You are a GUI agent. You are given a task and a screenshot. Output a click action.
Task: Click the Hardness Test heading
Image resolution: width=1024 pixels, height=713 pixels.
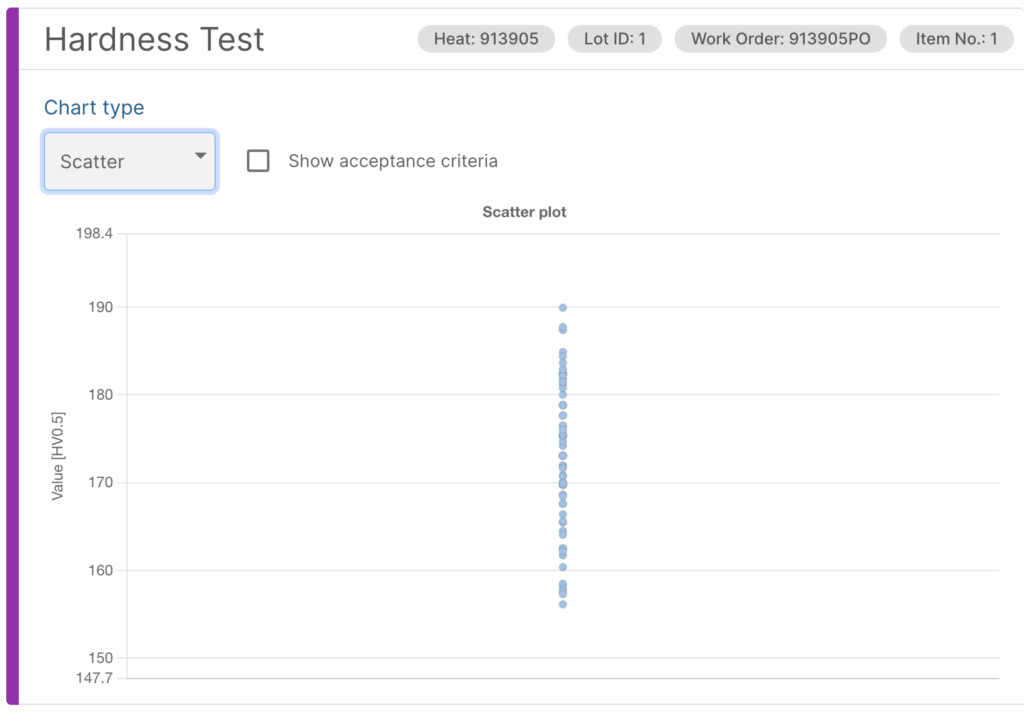[x=154, y=40]
